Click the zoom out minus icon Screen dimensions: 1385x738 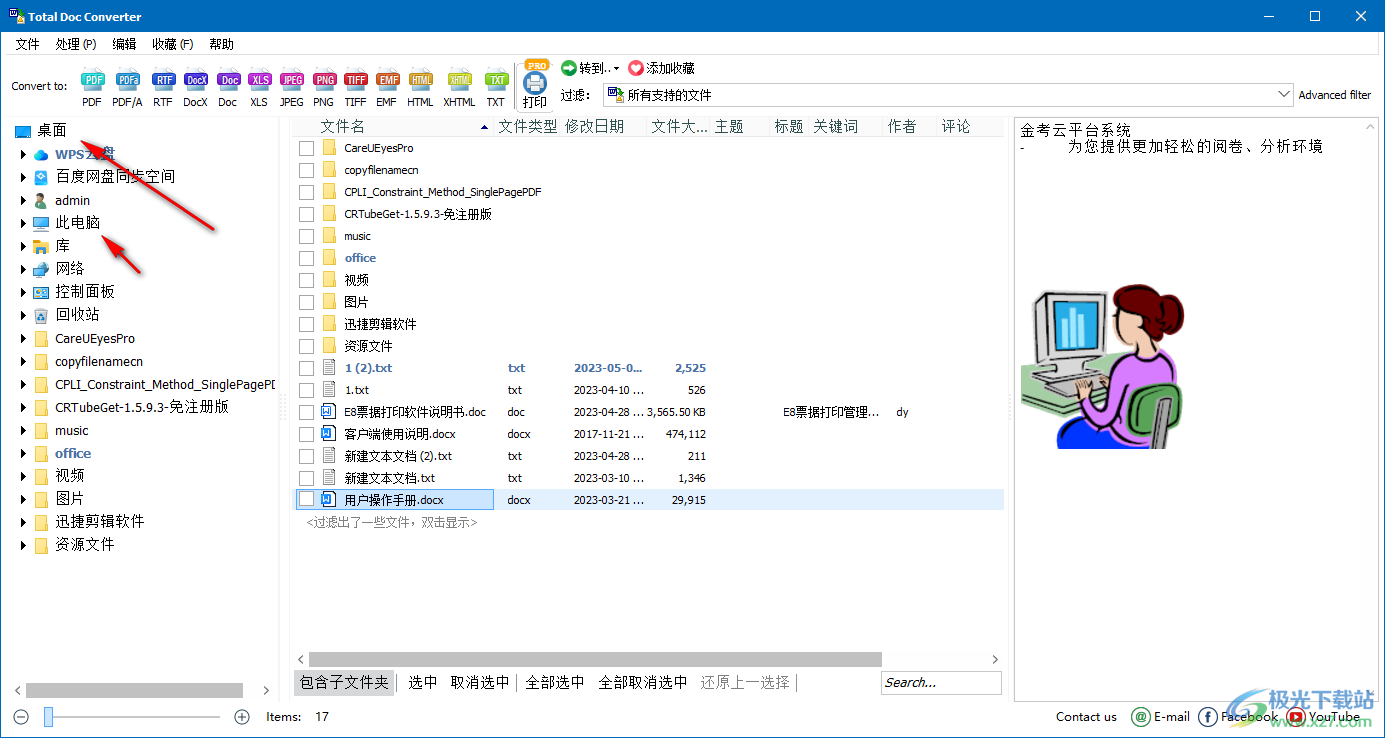coord(21,716)
